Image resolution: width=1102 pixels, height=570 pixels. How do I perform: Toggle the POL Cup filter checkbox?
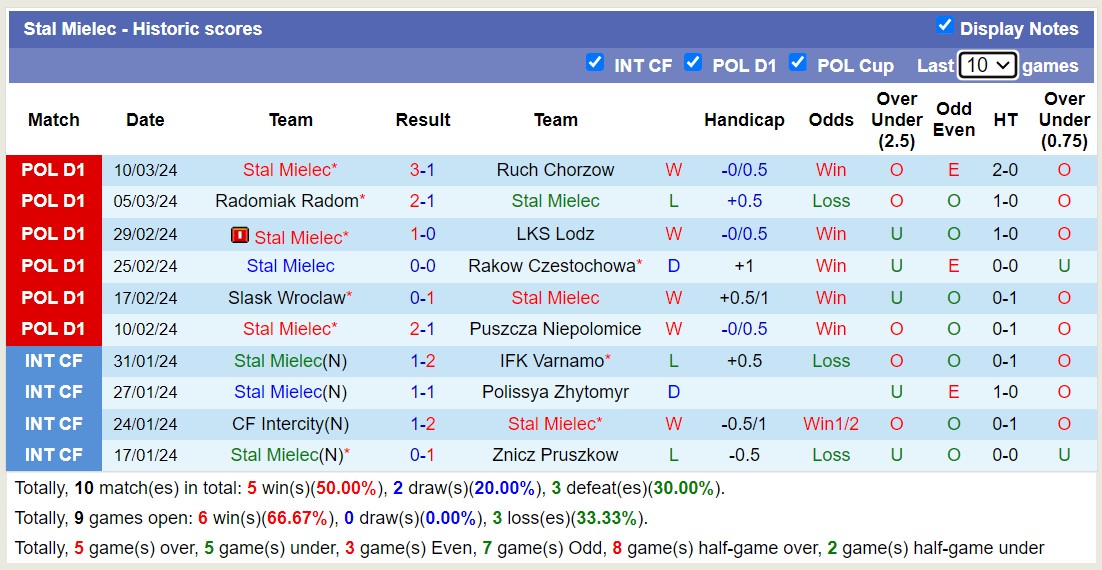click(798, 63)
